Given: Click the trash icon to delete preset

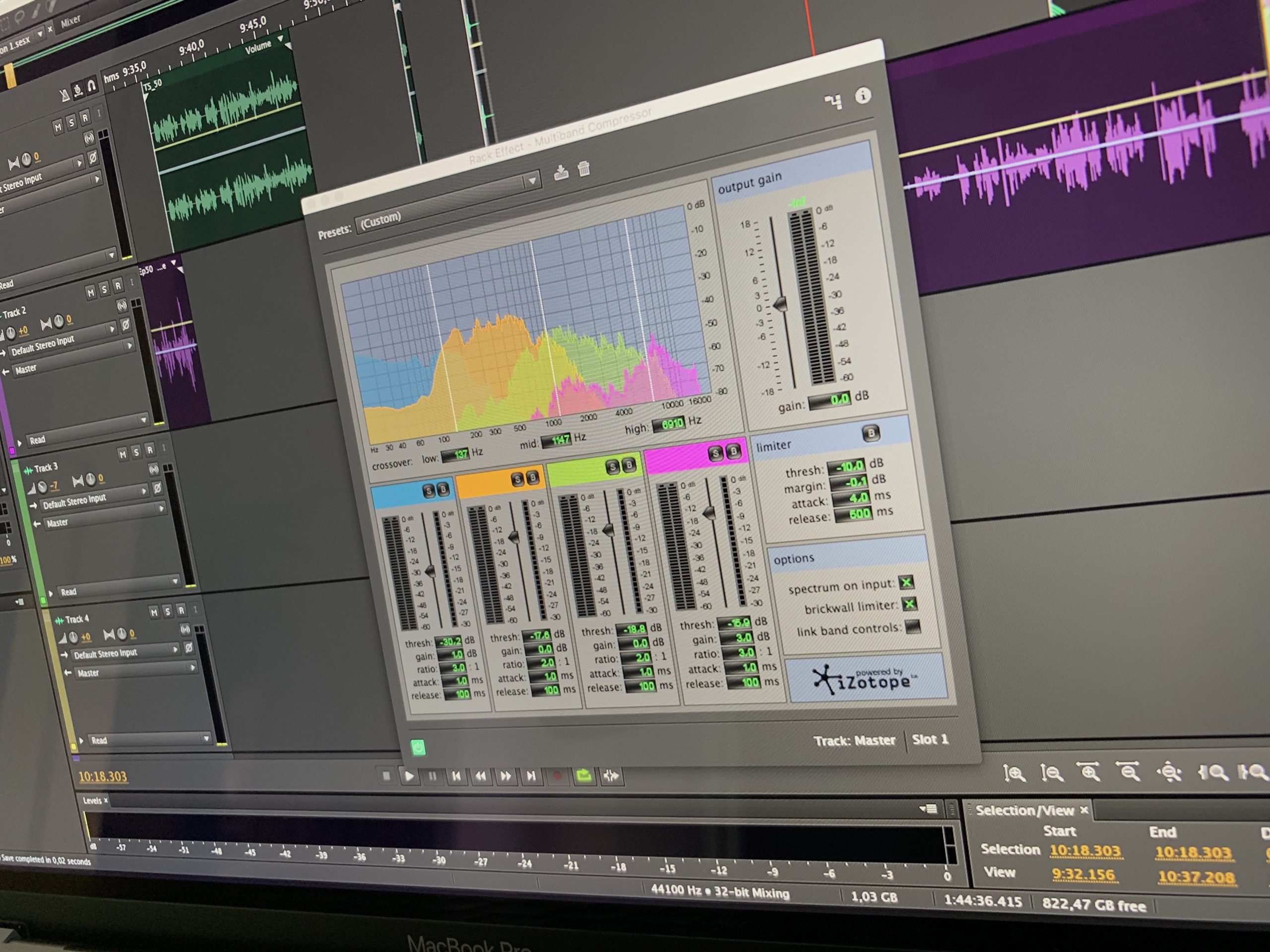Looking at the screenshot, I should click(x=584, y=169).
